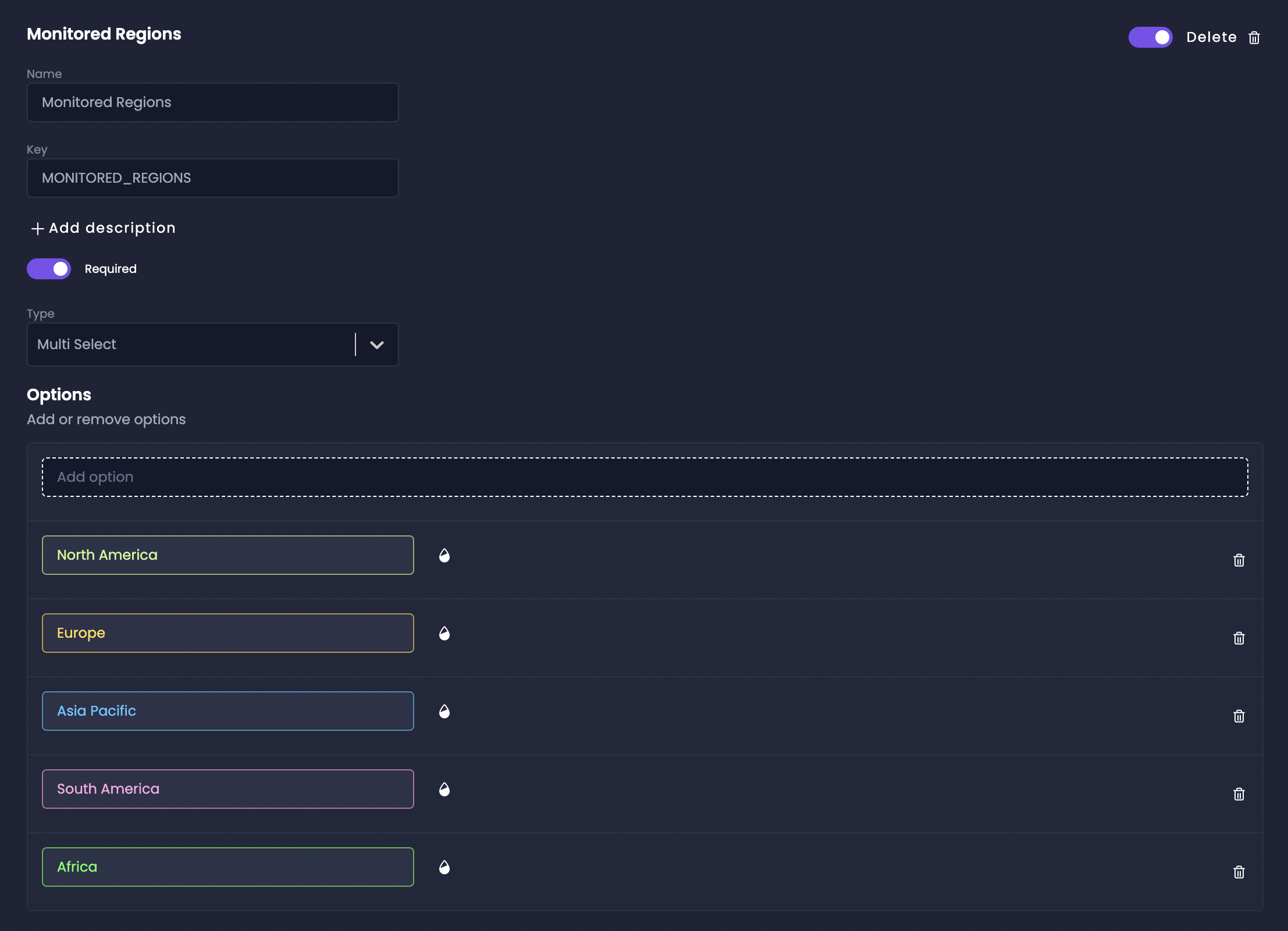Image resolution: width=1288 pixels, height=931 pixels.
Task: Open color picker for South America
Action: [444, 789]
